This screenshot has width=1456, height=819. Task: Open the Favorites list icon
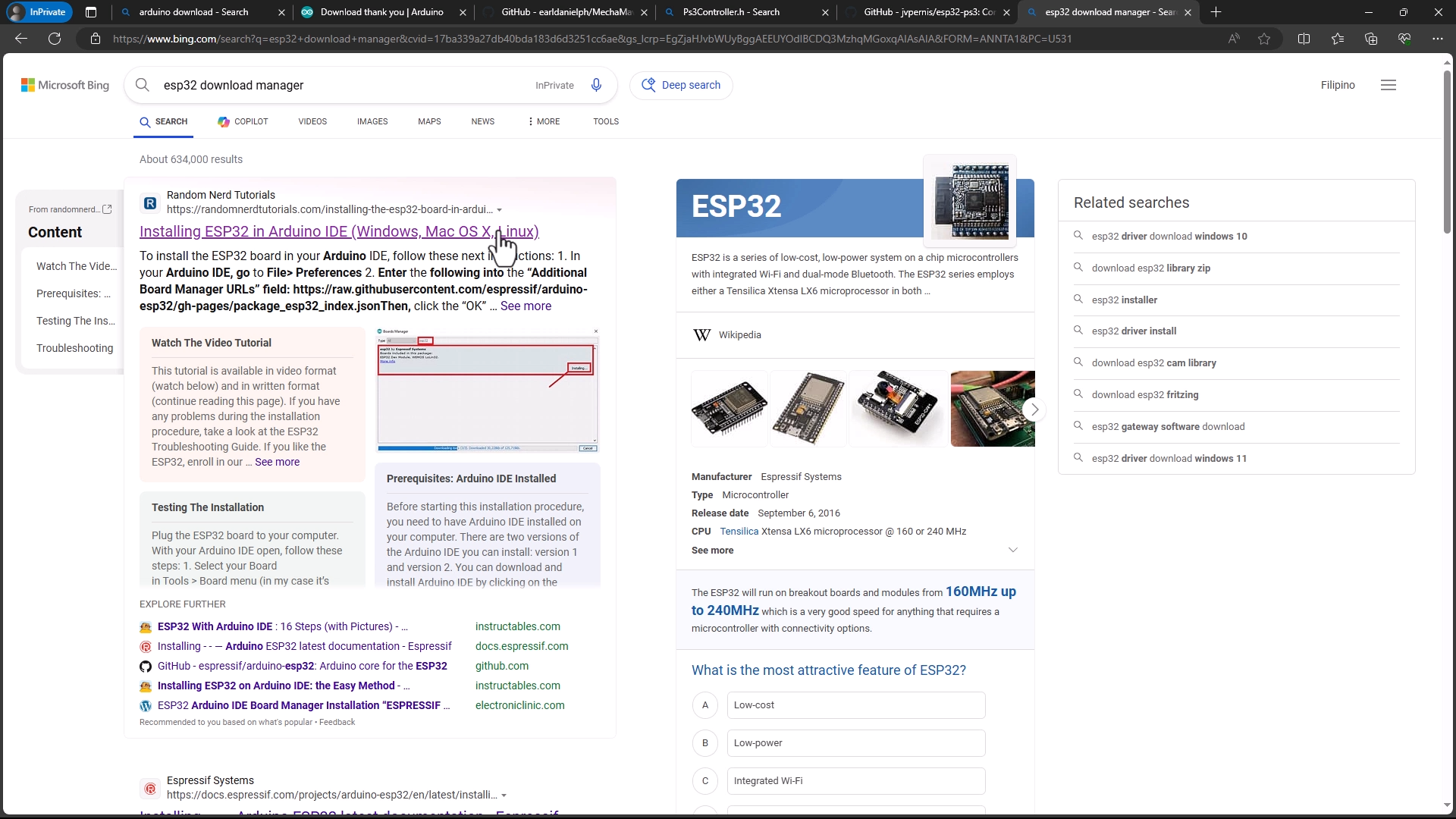[x=1337, y=39]
